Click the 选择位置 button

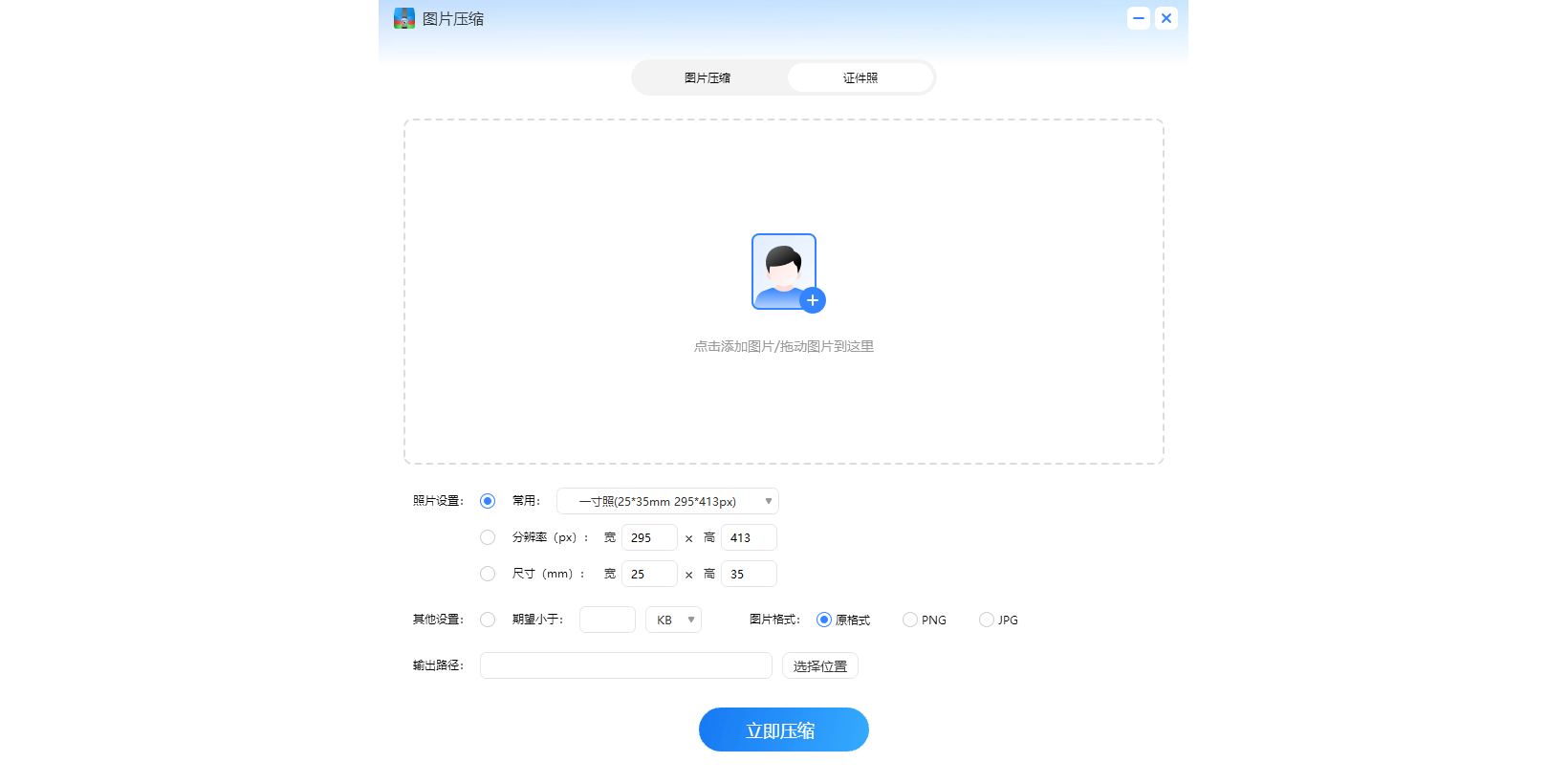coord(819,665)
